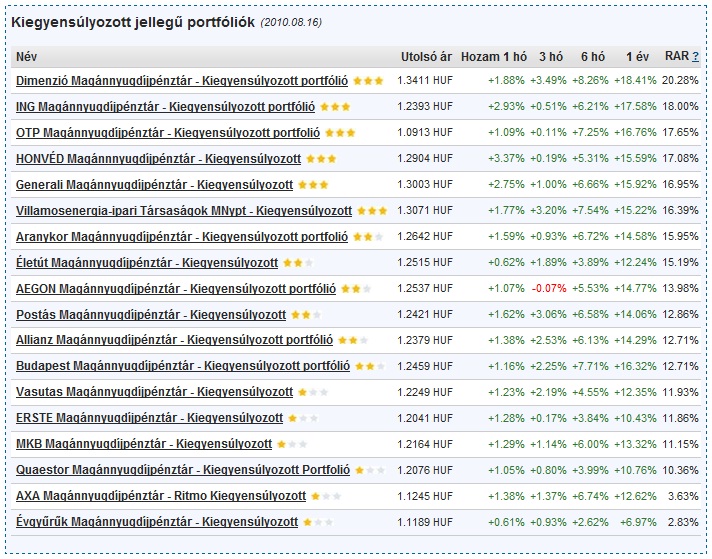
Task: Select the +3.20% three-month return for Villamosenergia-ipari
Action: tap(549, 211)
